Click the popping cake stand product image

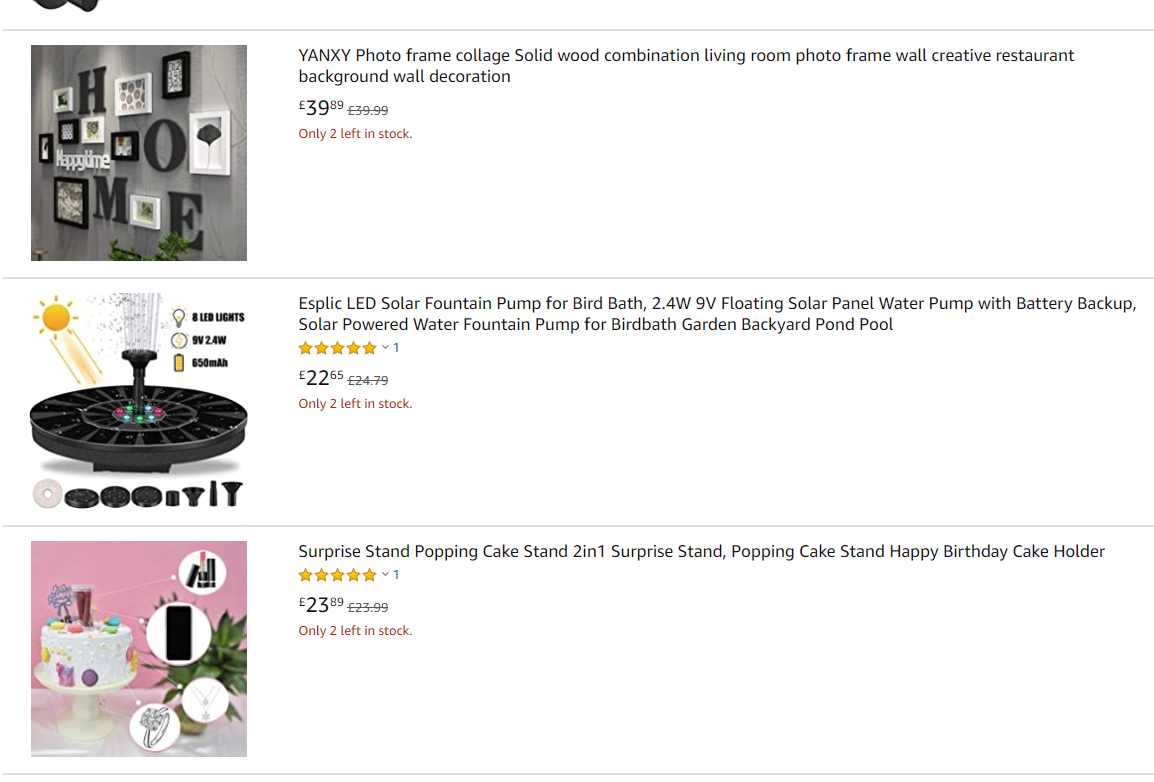(x=139, y=649)
